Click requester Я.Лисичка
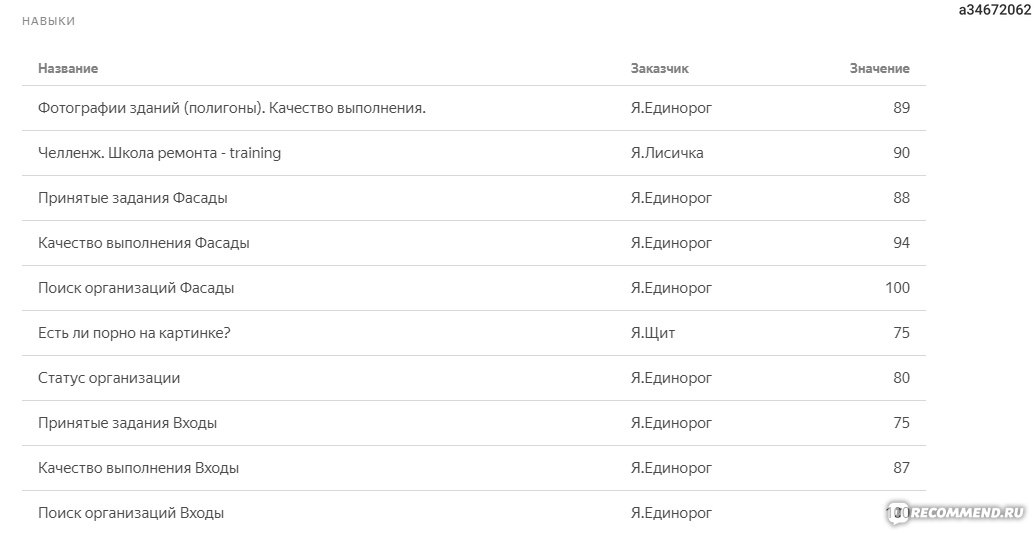Viewport: 1035px width, 534px height. click(667, 153)
